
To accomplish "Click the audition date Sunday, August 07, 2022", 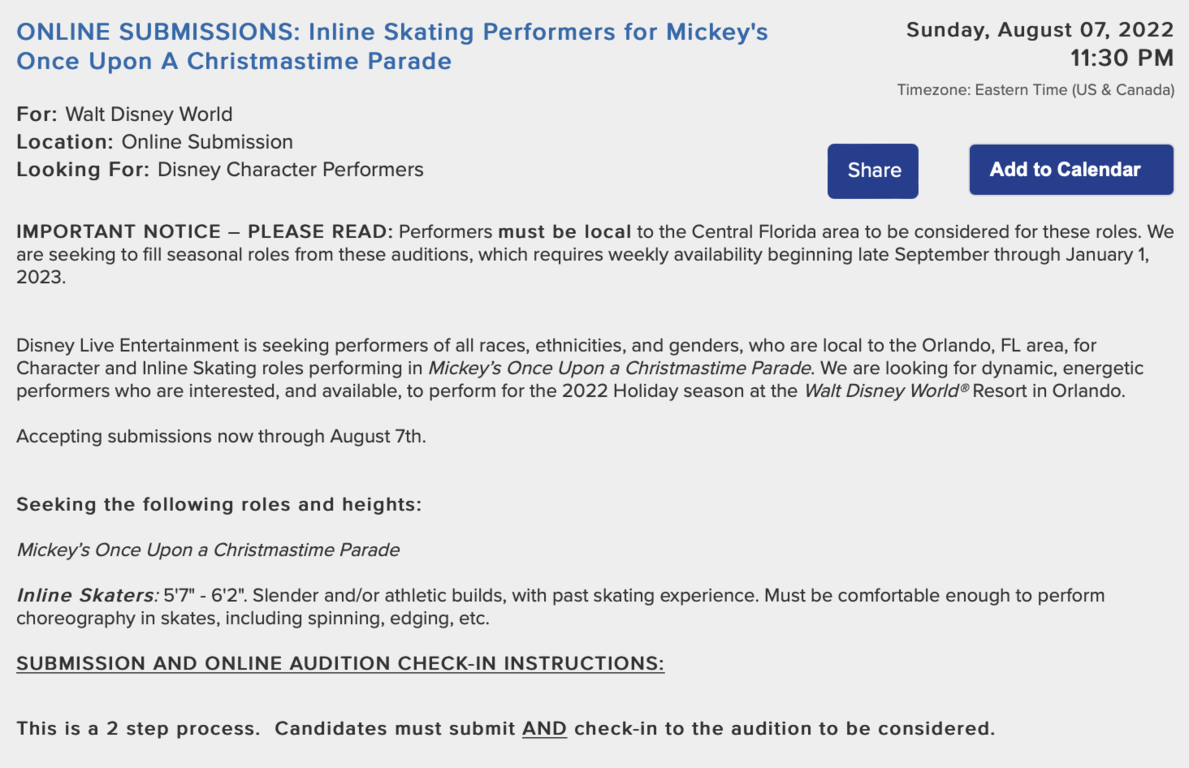I will point(1040,30).
